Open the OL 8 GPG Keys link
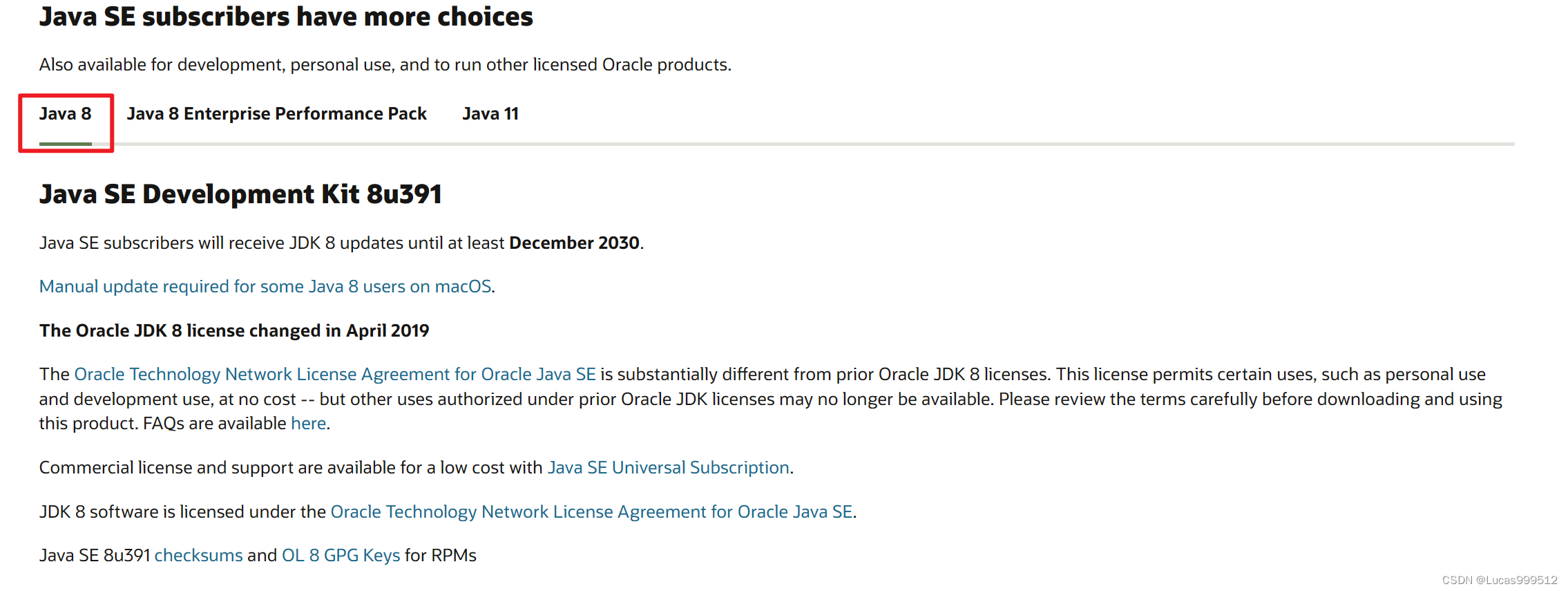 (x=341, y=555)
